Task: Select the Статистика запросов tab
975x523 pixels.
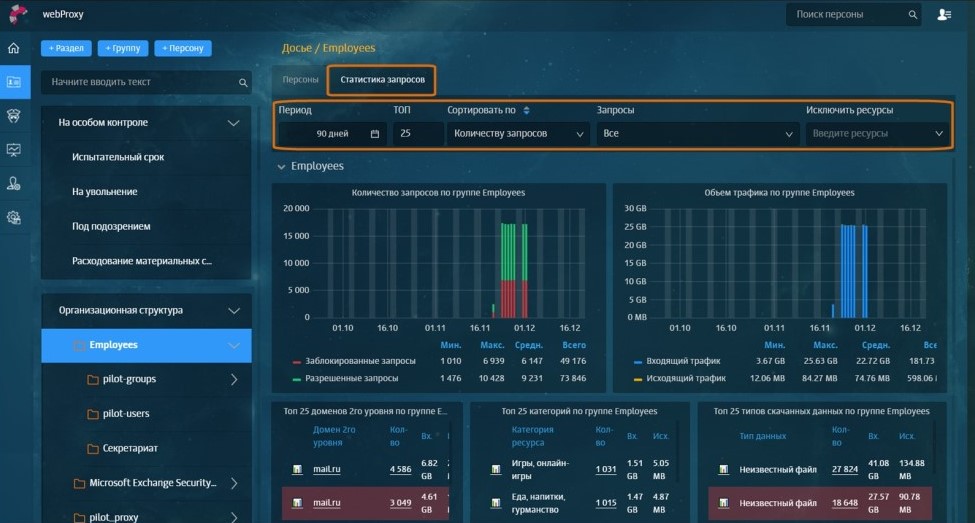Action: [382, 79]
